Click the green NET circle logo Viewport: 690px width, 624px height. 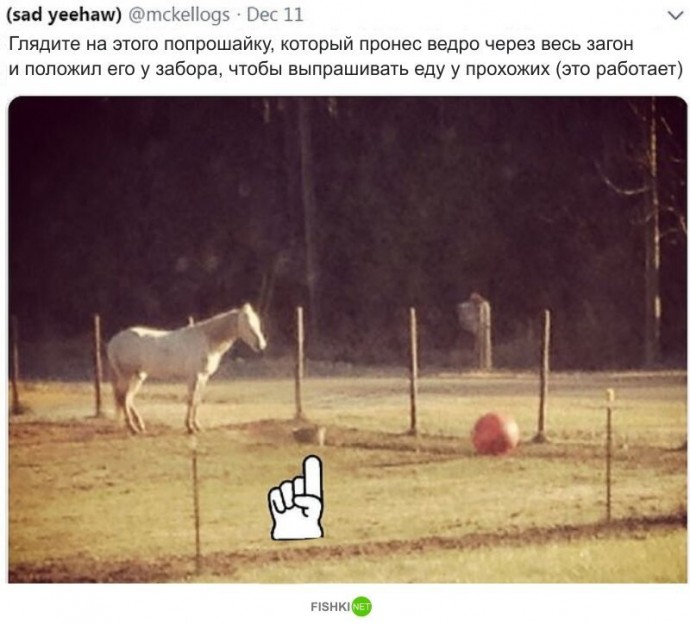[x=362, y=606]
